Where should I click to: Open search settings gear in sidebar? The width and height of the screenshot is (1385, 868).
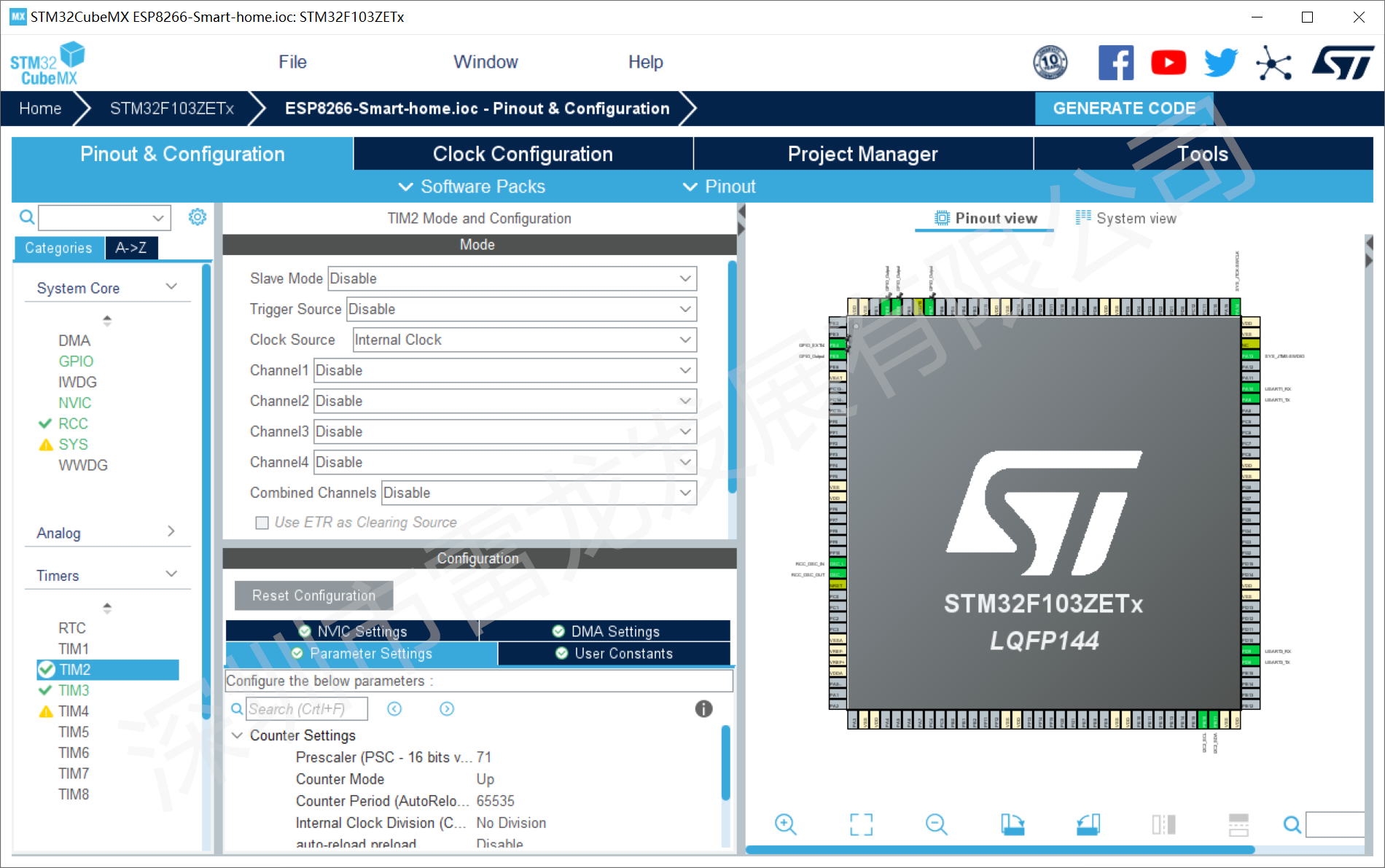197,217
